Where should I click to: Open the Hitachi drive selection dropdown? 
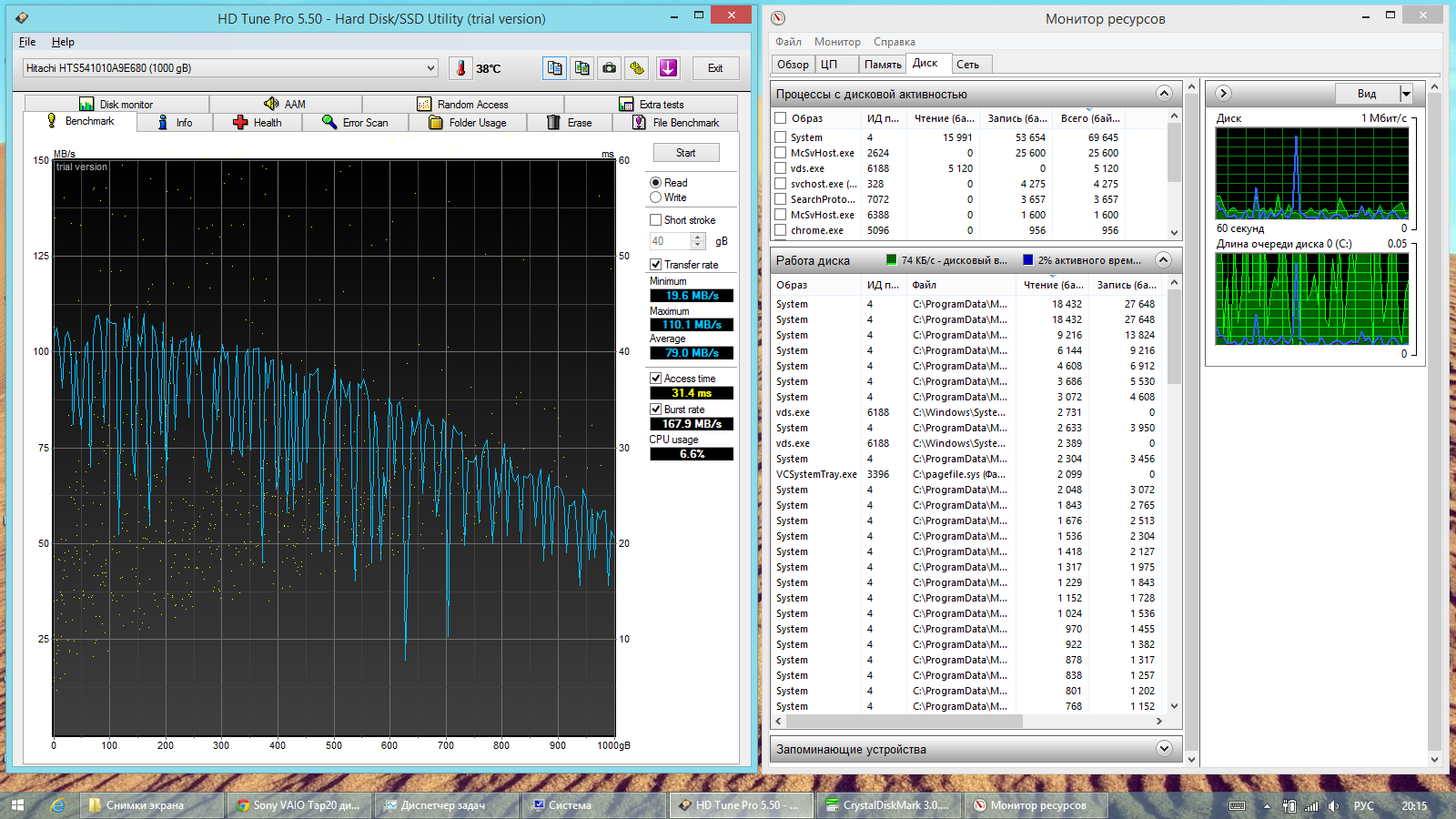431,68
